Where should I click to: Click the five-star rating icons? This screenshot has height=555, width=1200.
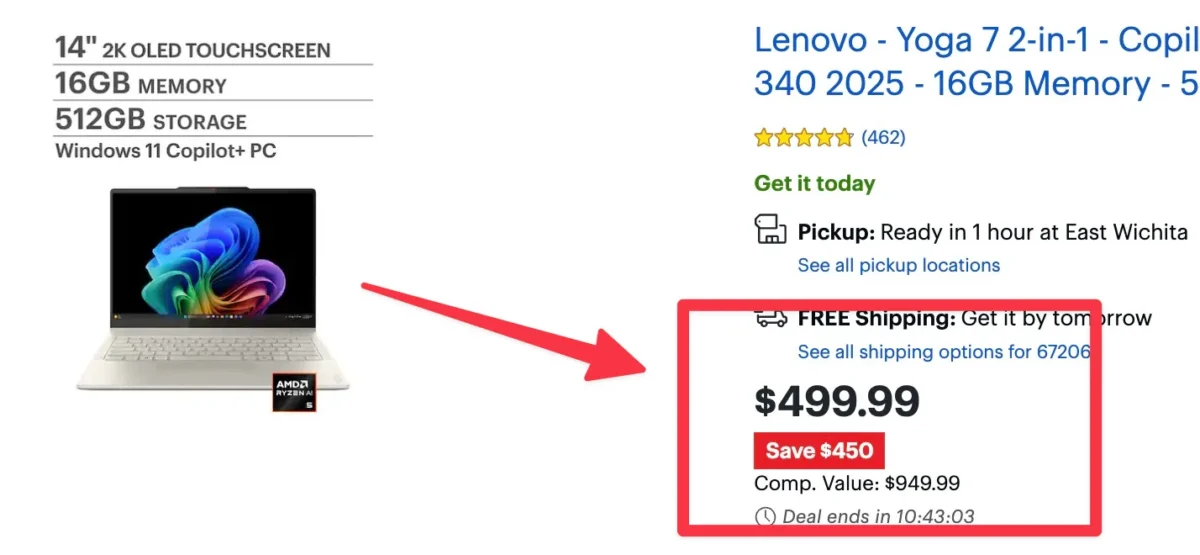tap(803, 137)
